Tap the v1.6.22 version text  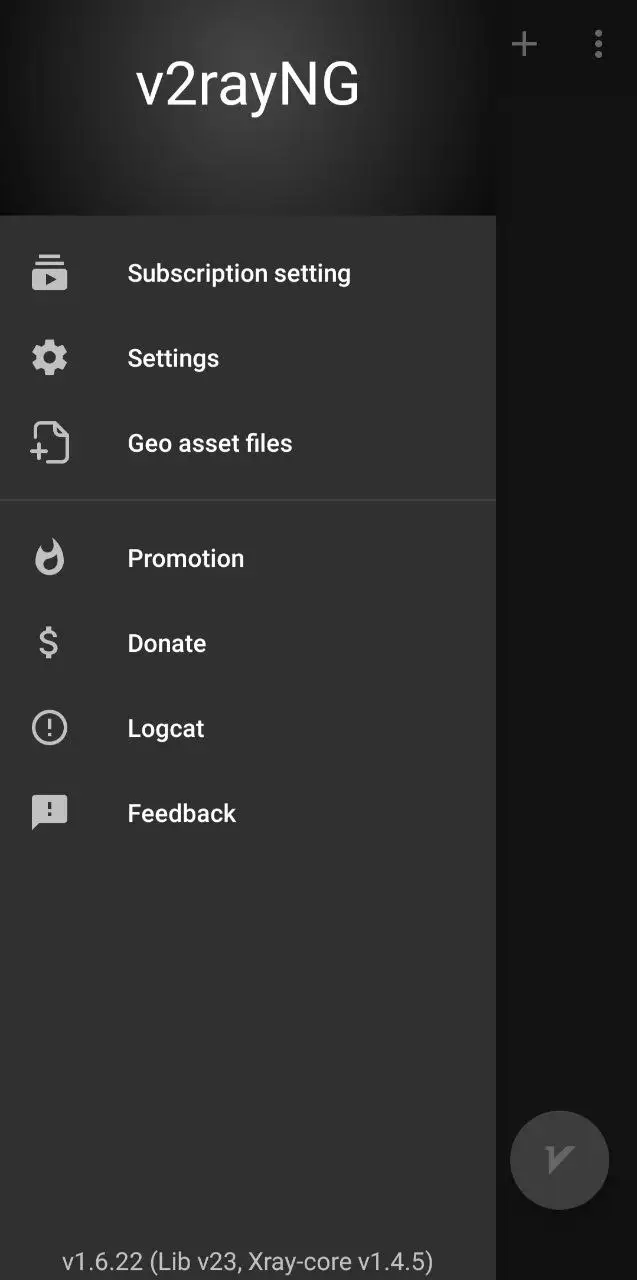pos(248,1261)
